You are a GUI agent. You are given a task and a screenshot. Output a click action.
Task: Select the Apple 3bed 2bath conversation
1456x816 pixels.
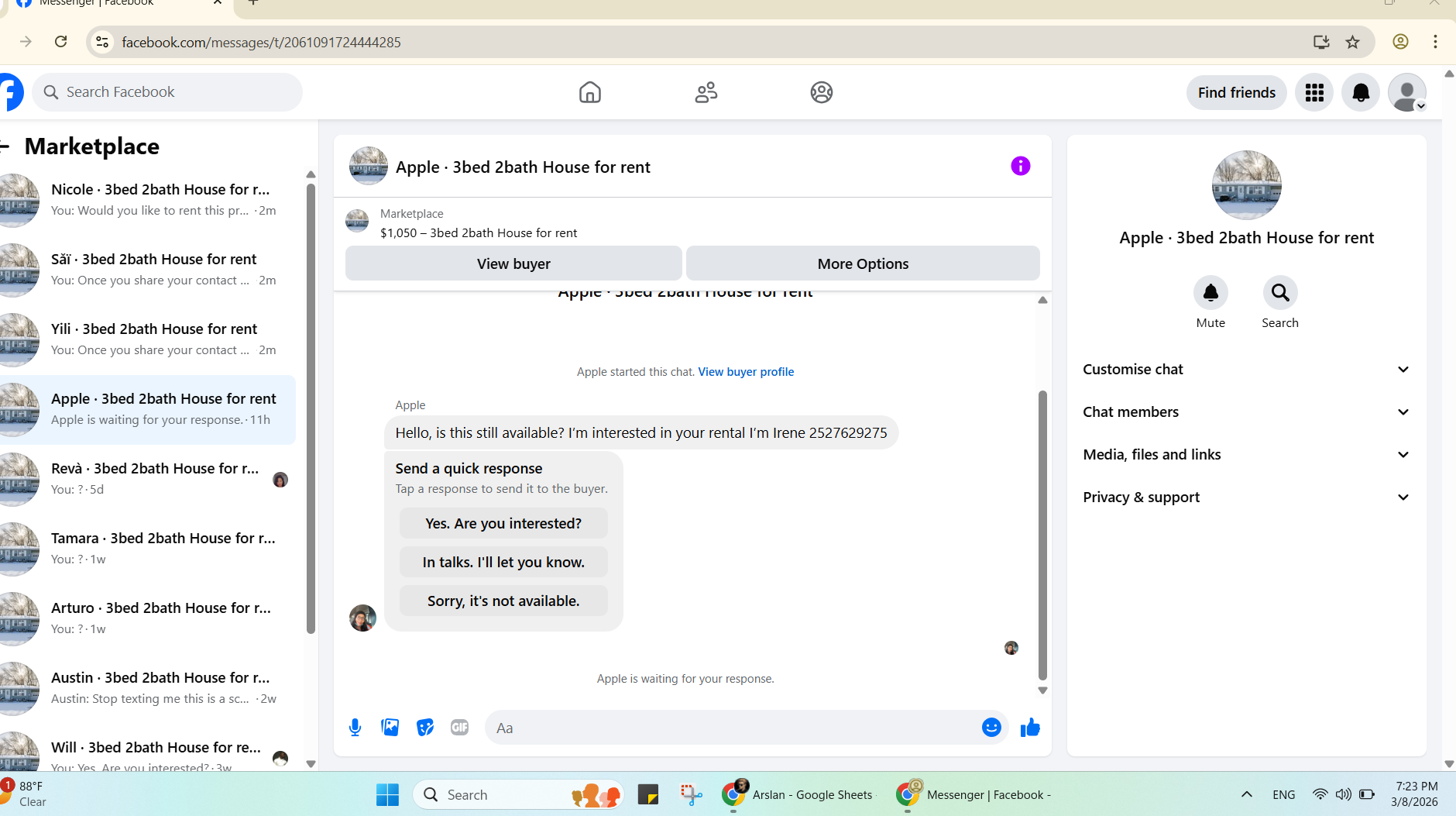(x=147, y=409)
